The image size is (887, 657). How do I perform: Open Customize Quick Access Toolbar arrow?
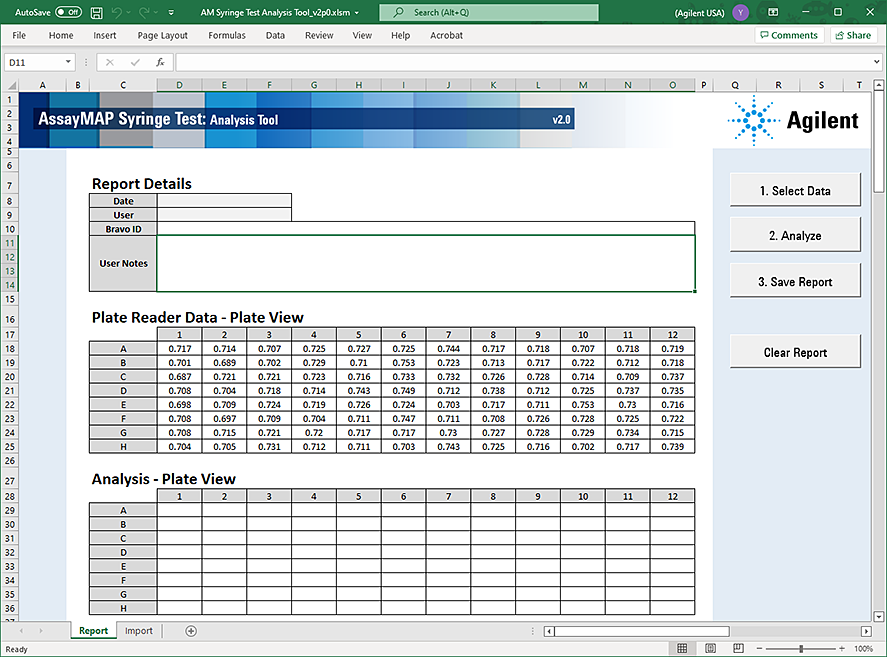pyautogui.click(x=171, y=12)
